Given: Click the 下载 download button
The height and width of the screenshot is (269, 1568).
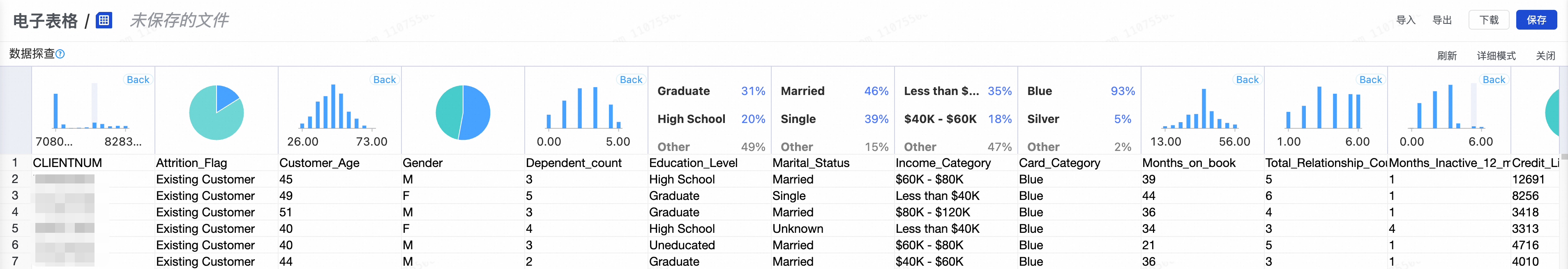Looking at the screenshot, I should click(1489, 20).
